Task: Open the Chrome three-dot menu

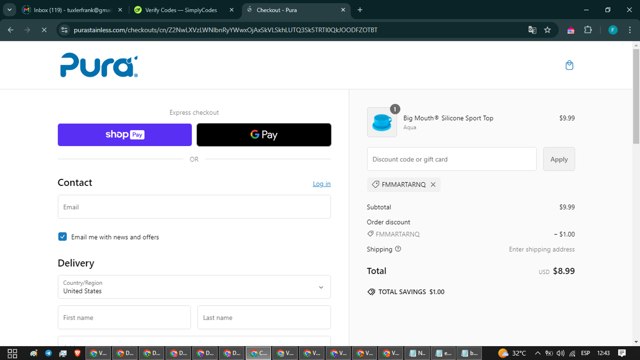Action: [630, 30]
